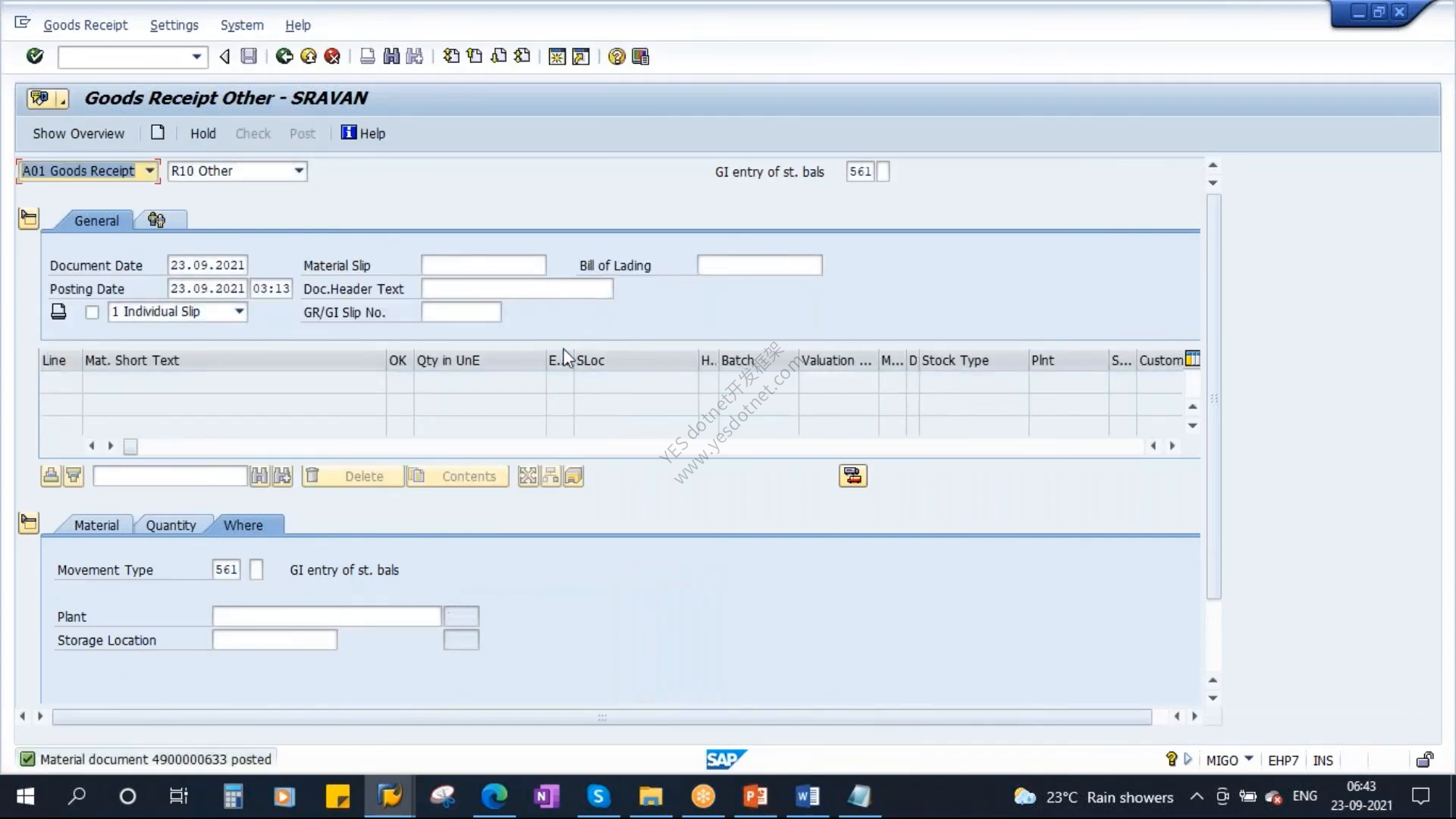Open PowerPoint from the taskbar
1456x819 pixels.
tap(755, 796)
